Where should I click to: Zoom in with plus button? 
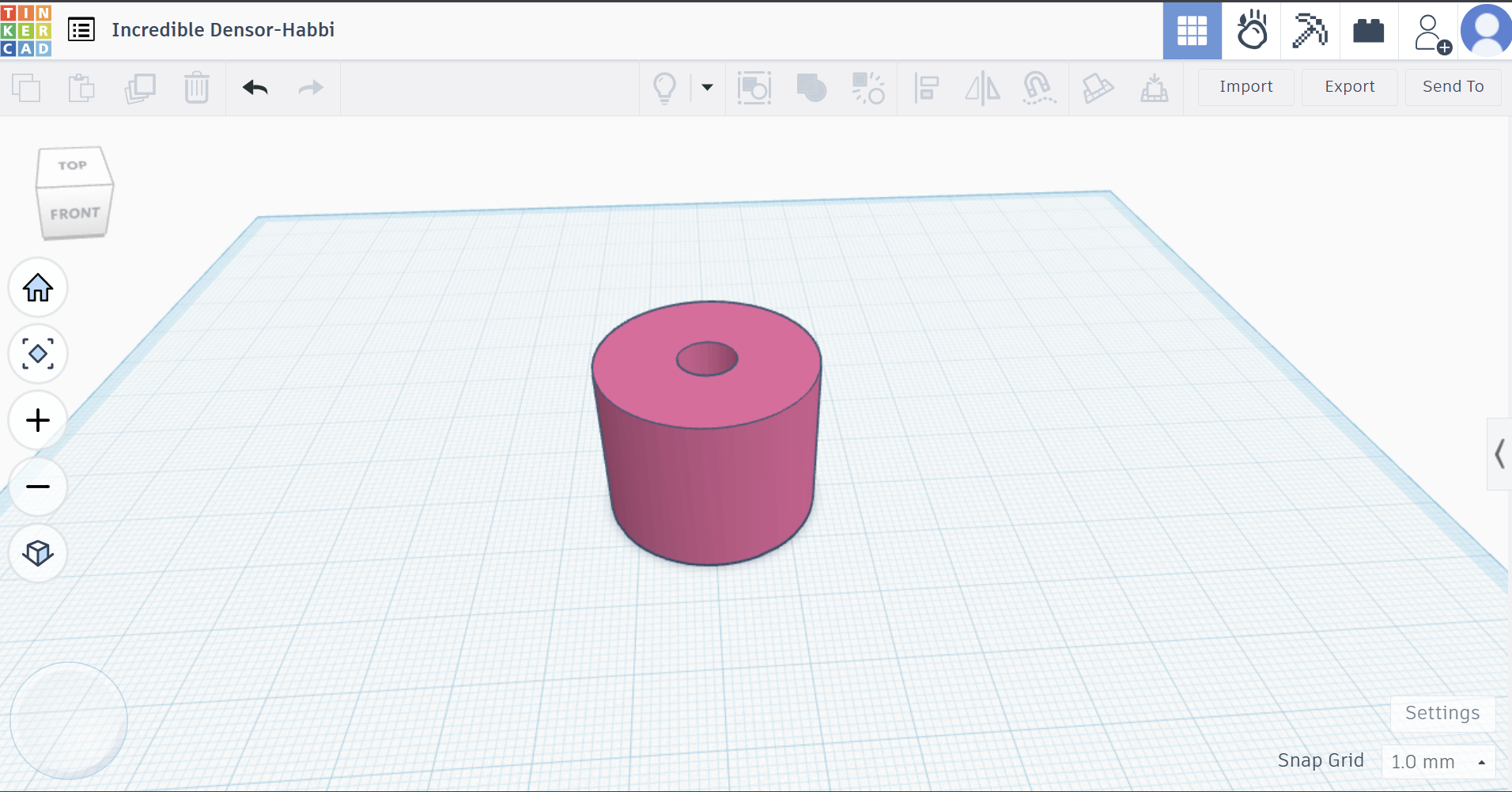point(38,420)
